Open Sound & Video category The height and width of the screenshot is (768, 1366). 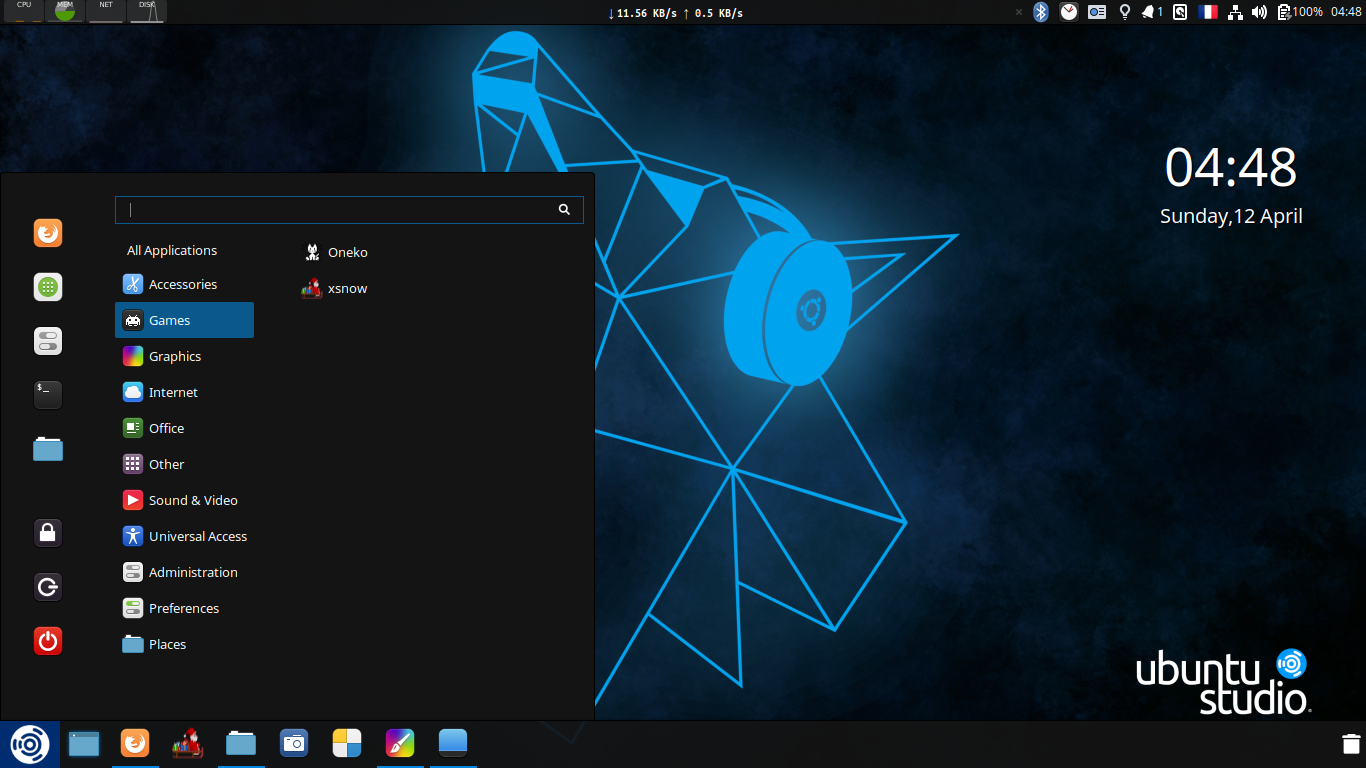click(184, 500)
